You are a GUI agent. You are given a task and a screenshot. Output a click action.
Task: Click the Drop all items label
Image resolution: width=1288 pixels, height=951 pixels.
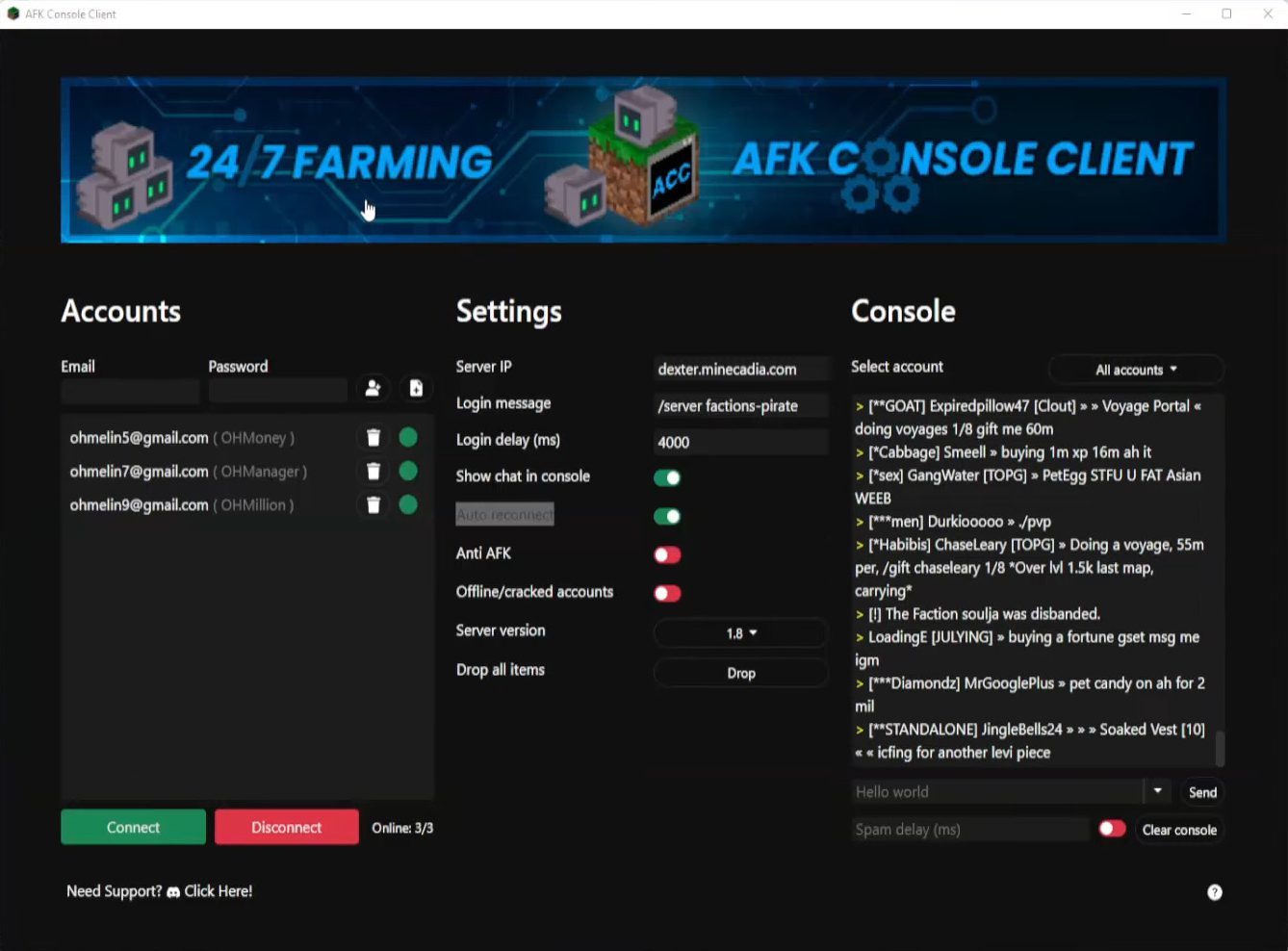(x=501, y=670)
